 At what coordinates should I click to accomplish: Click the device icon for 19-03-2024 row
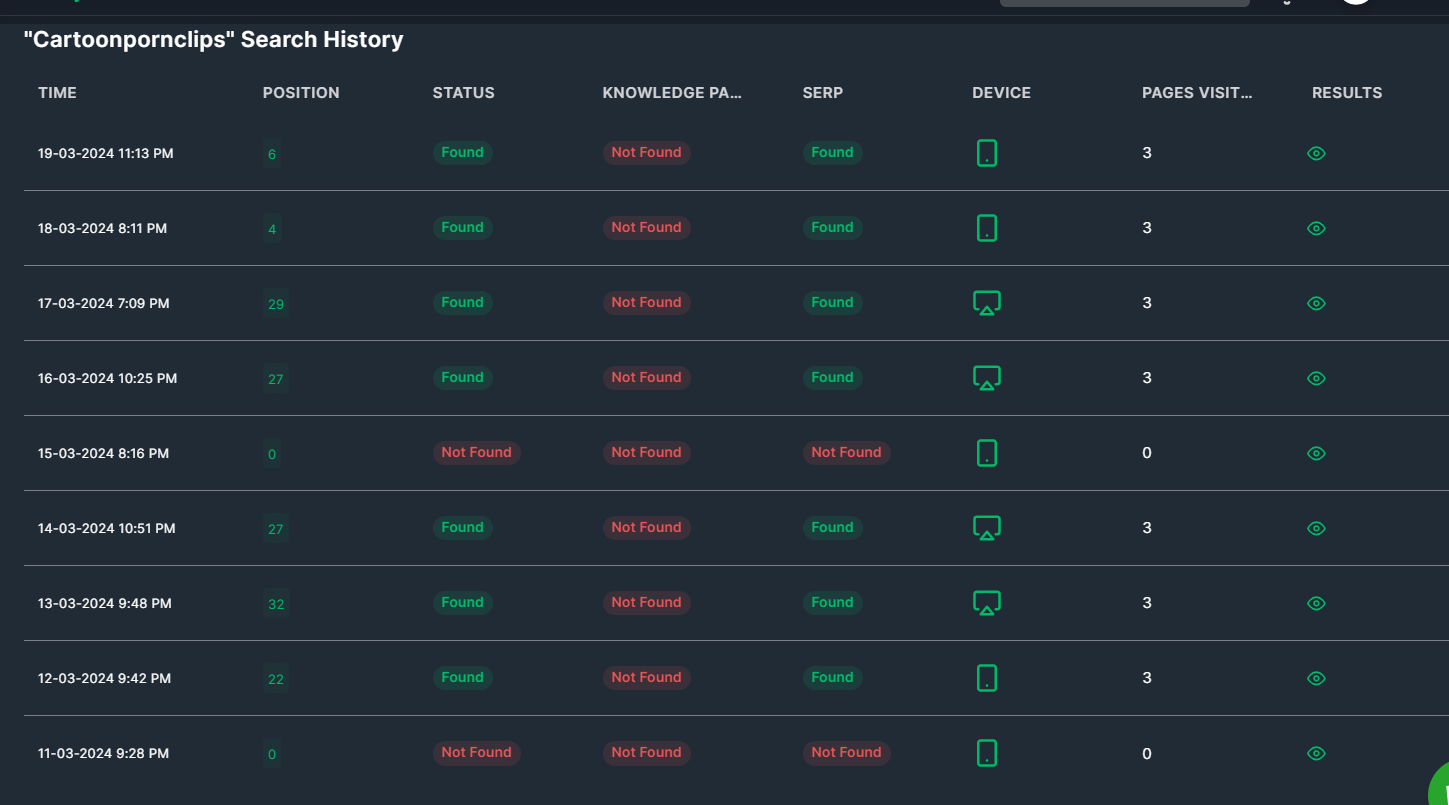(x=987, y=153)
